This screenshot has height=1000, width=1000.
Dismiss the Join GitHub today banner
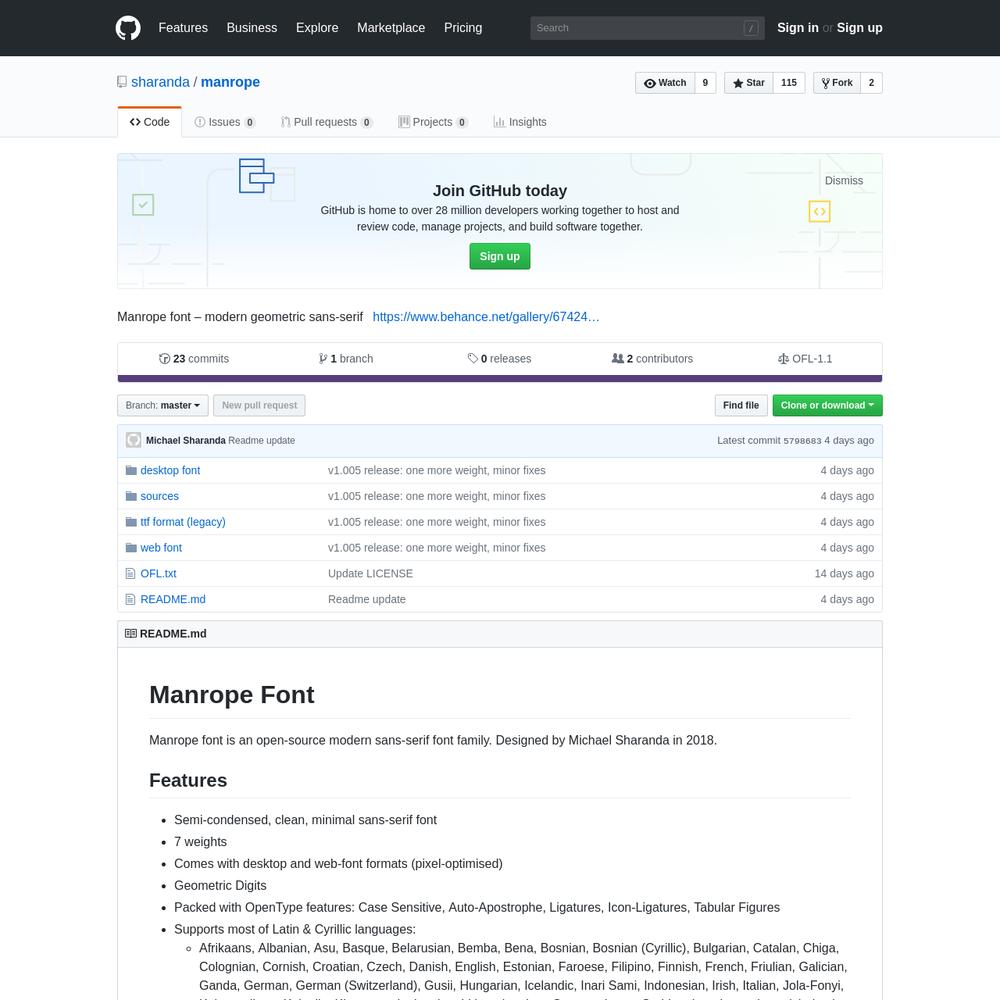844,181
